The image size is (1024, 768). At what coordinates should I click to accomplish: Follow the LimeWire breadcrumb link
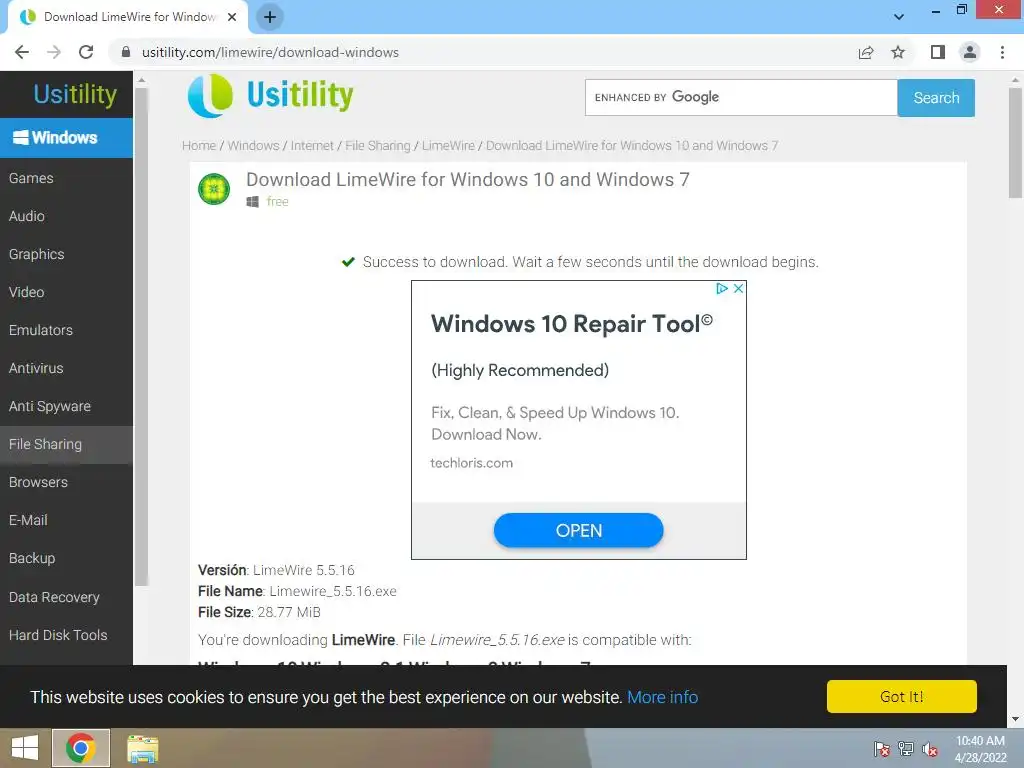click(x=448, y=146)
